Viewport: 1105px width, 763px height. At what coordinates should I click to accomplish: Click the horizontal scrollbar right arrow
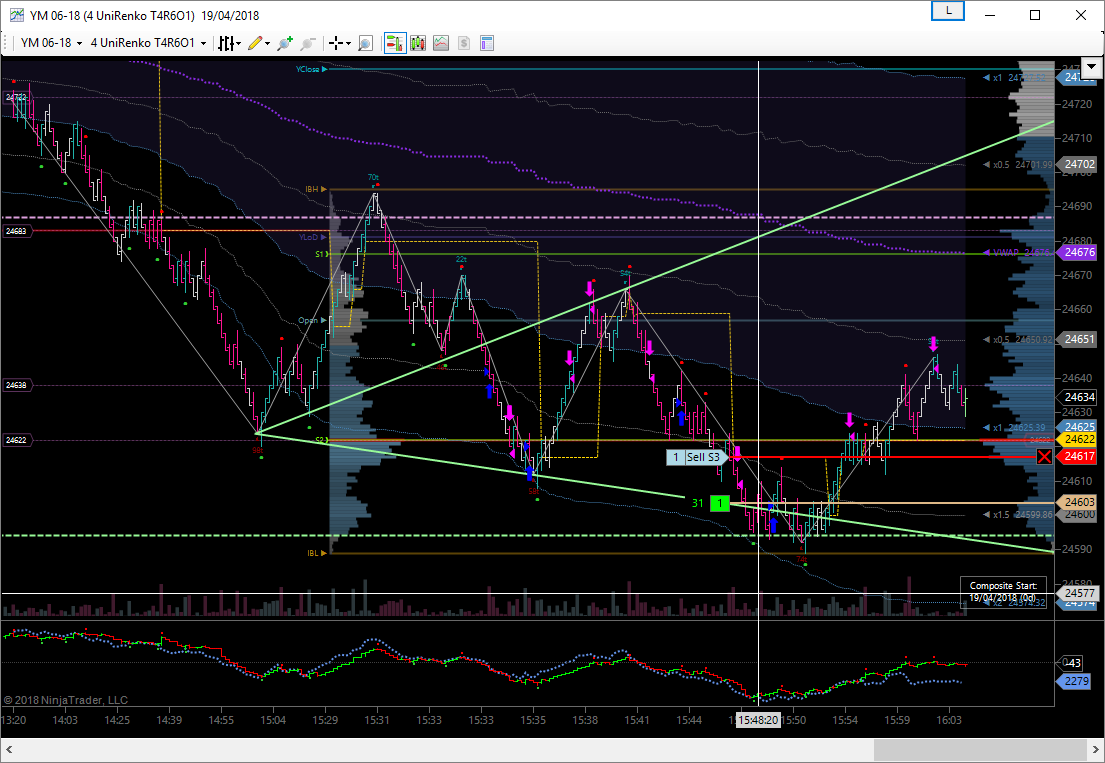click(1096, 748)
